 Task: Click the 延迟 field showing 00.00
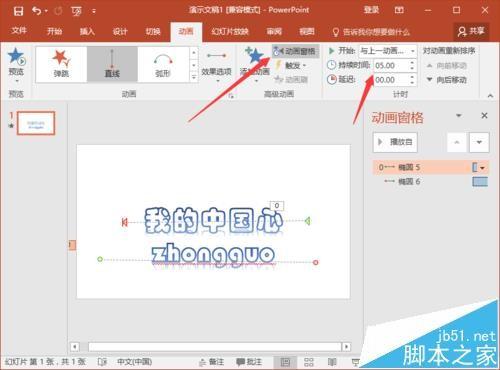coord(391,80)
